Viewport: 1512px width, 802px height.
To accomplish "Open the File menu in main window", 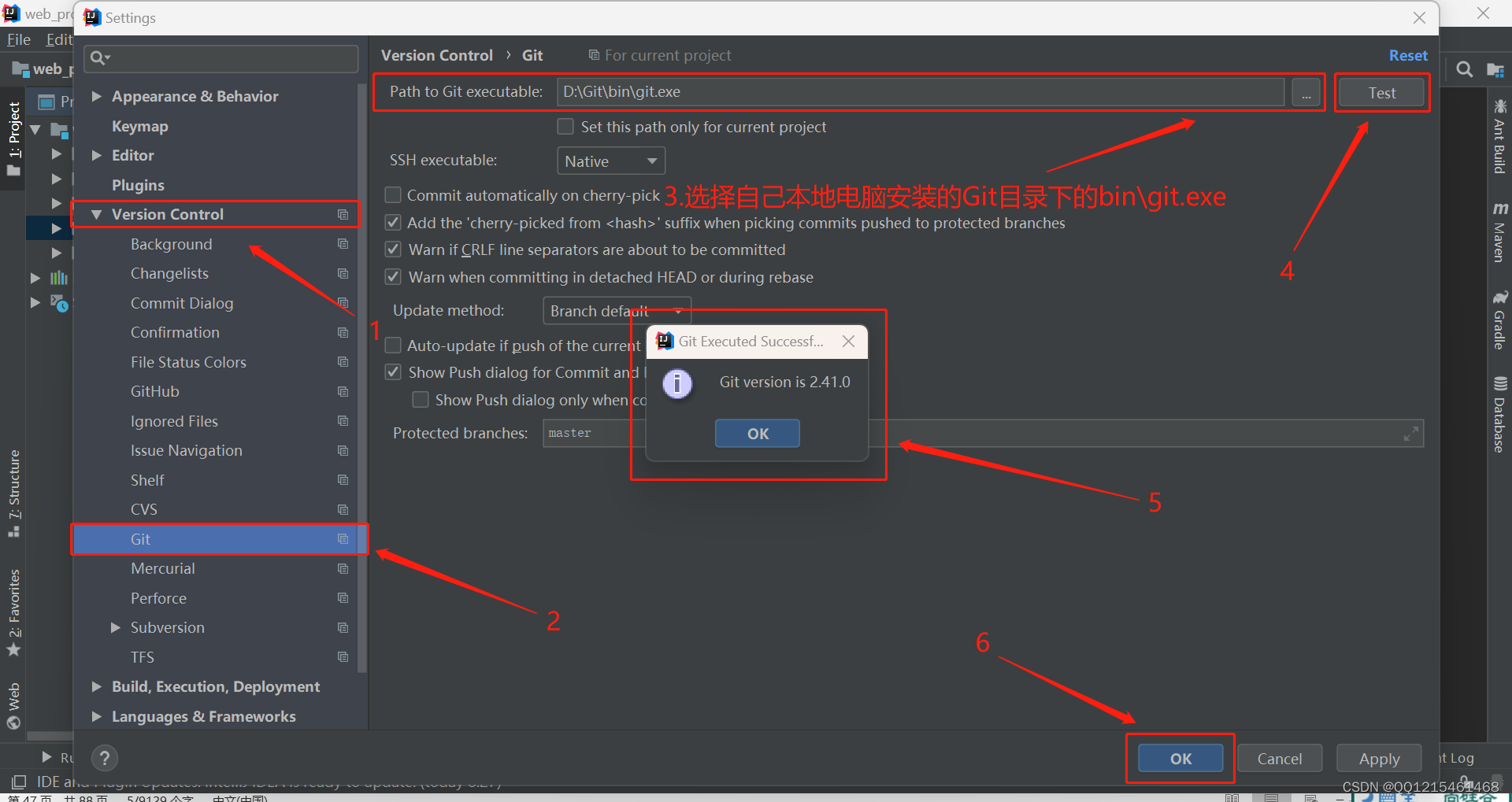I will coord(19,39).
